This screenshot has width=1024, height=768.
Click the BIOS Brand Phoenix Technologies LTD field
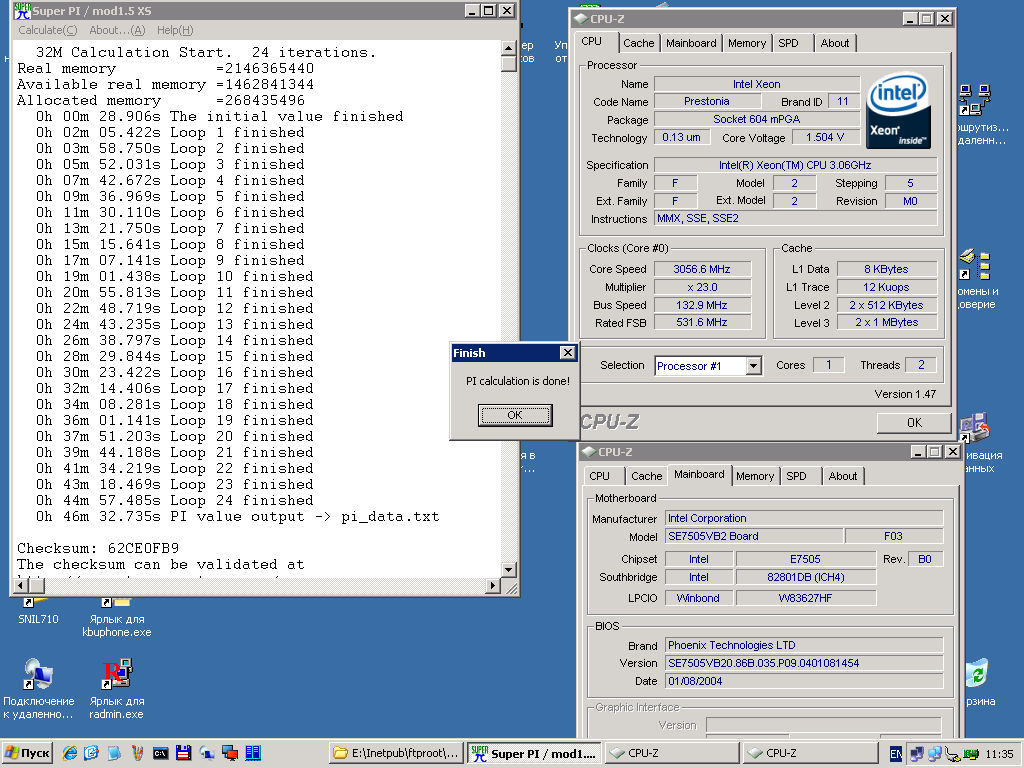(x=804, y=645)
